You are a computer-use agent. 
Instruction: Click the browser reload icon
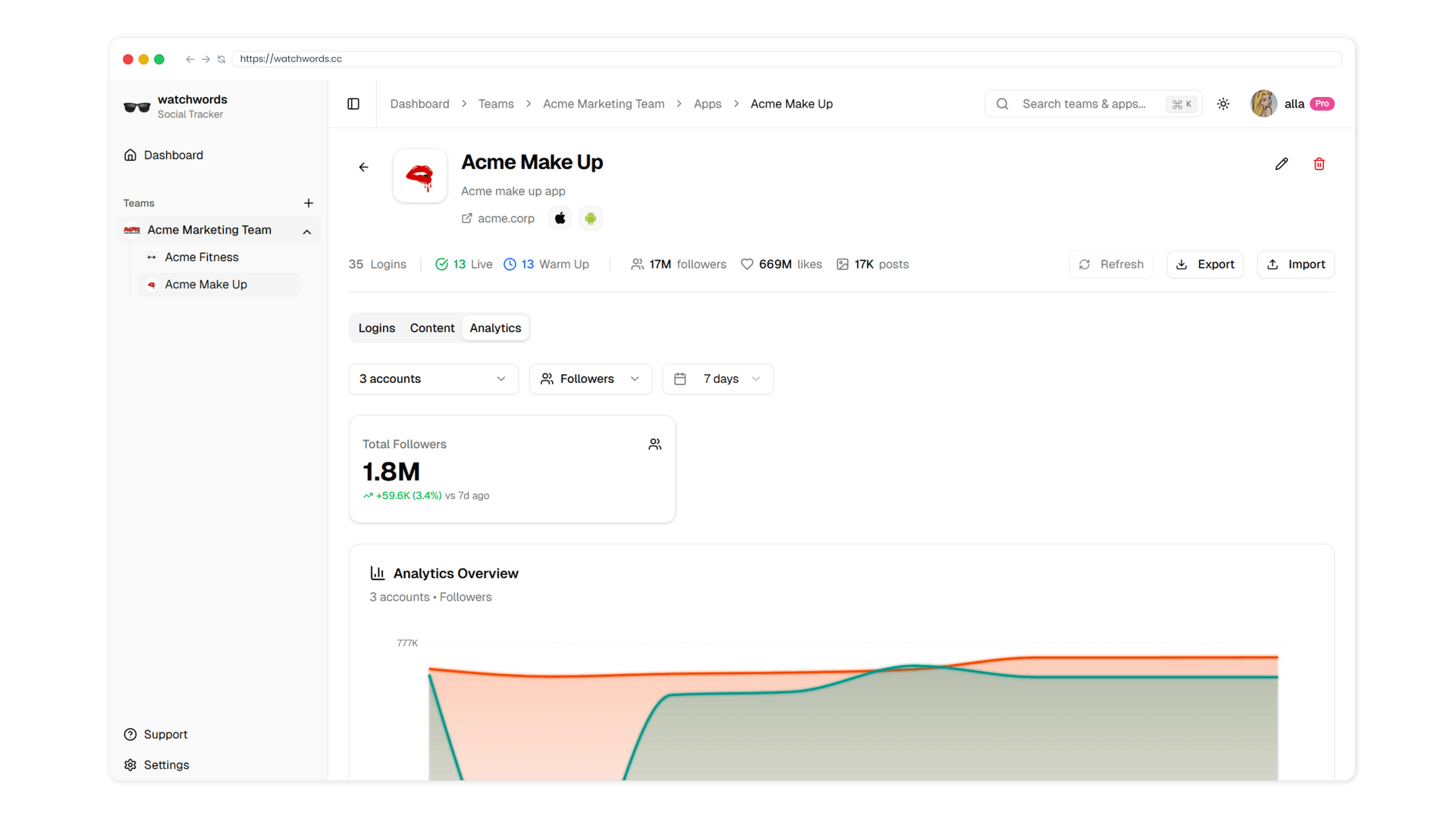(x=221, y=59)
